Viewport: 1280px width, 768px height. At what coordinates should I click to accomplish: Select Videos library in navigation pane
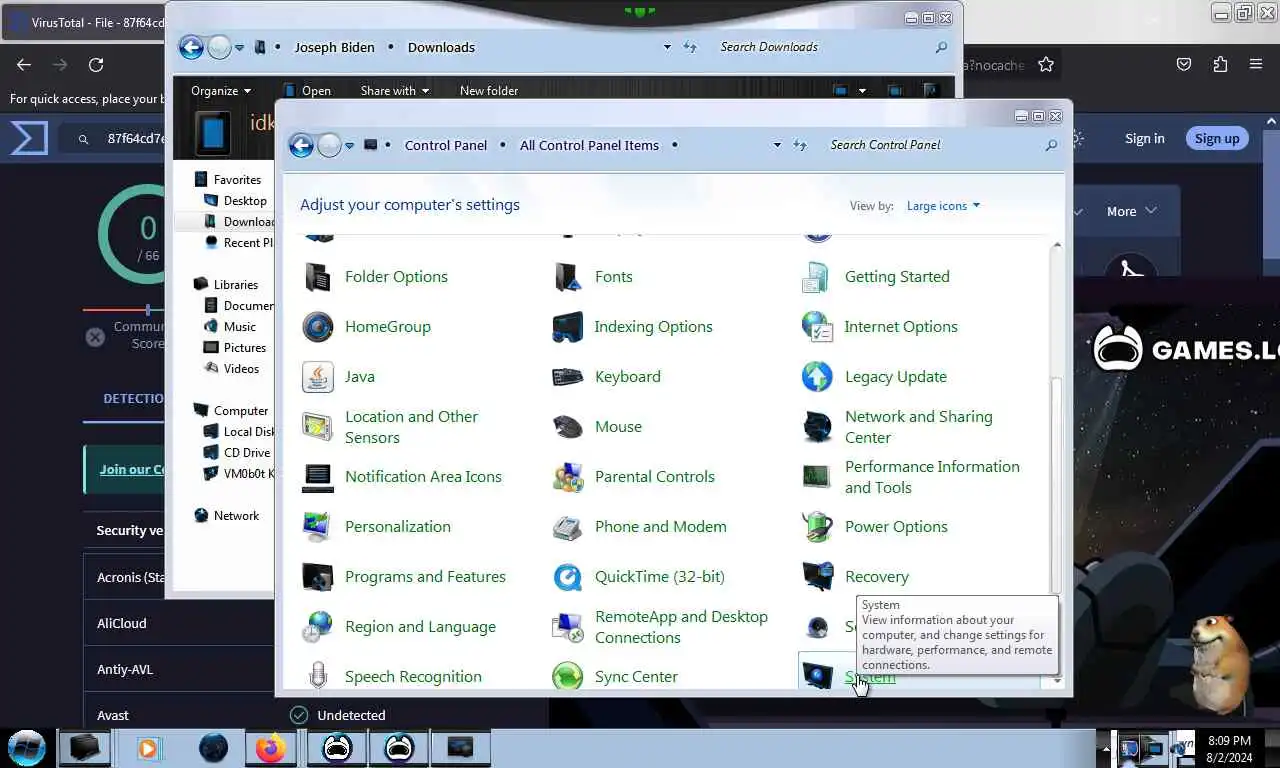tap(232, 369)
